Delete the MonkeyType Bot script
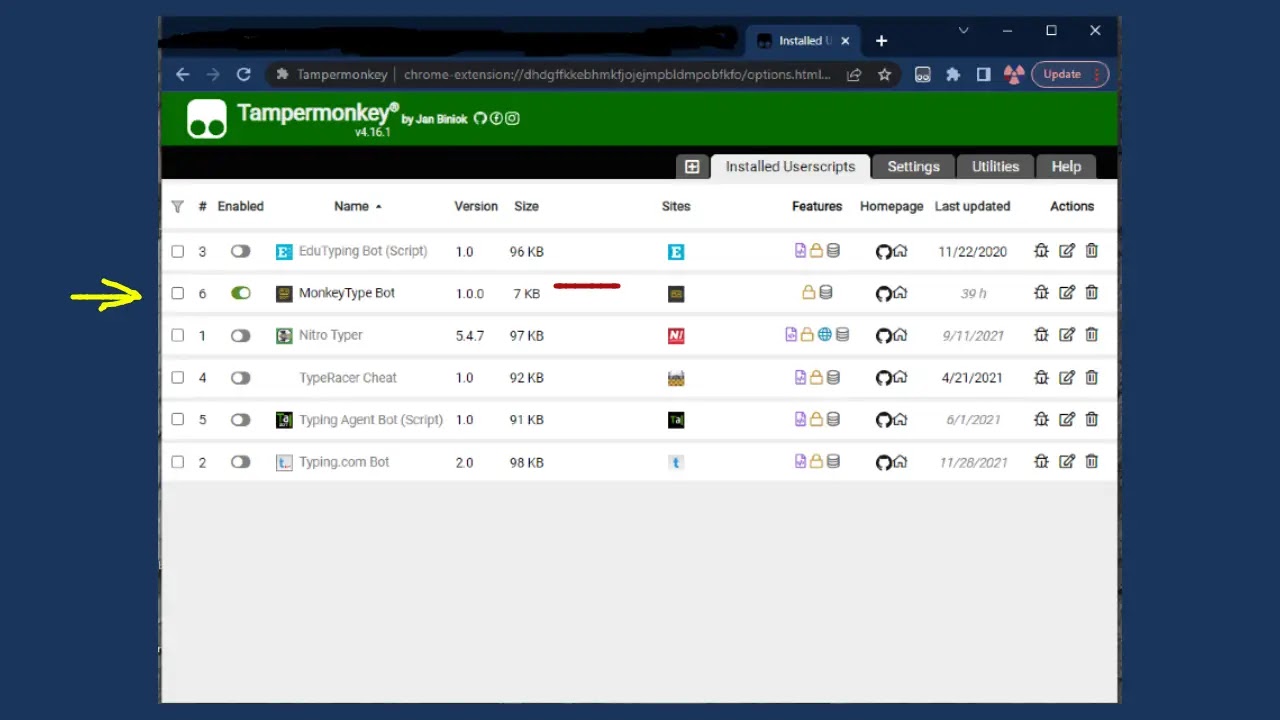The height and width of the screenshot is (720, 1280). tap(1092, 293)
